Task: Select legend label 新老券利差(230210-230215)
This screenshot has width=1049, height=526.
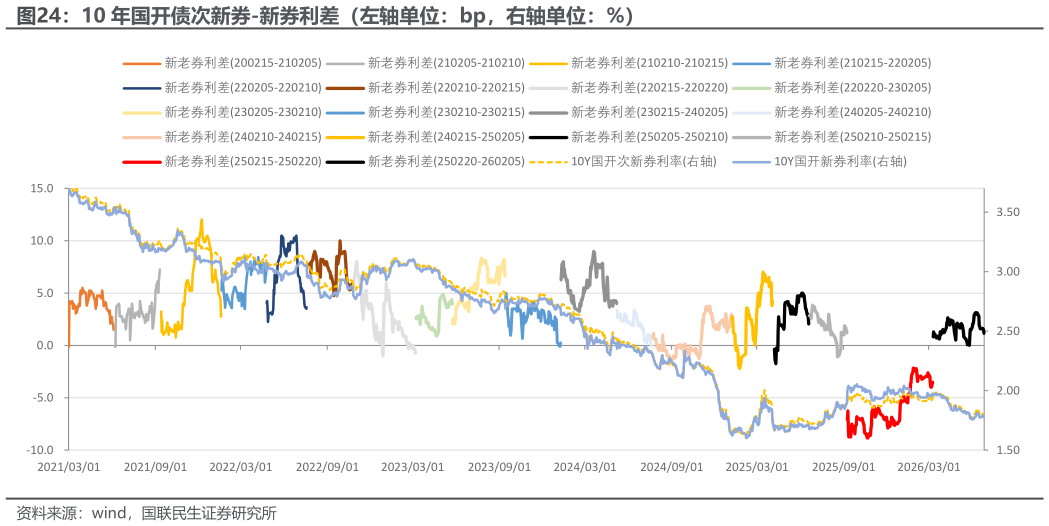Action: pos(447,112)
